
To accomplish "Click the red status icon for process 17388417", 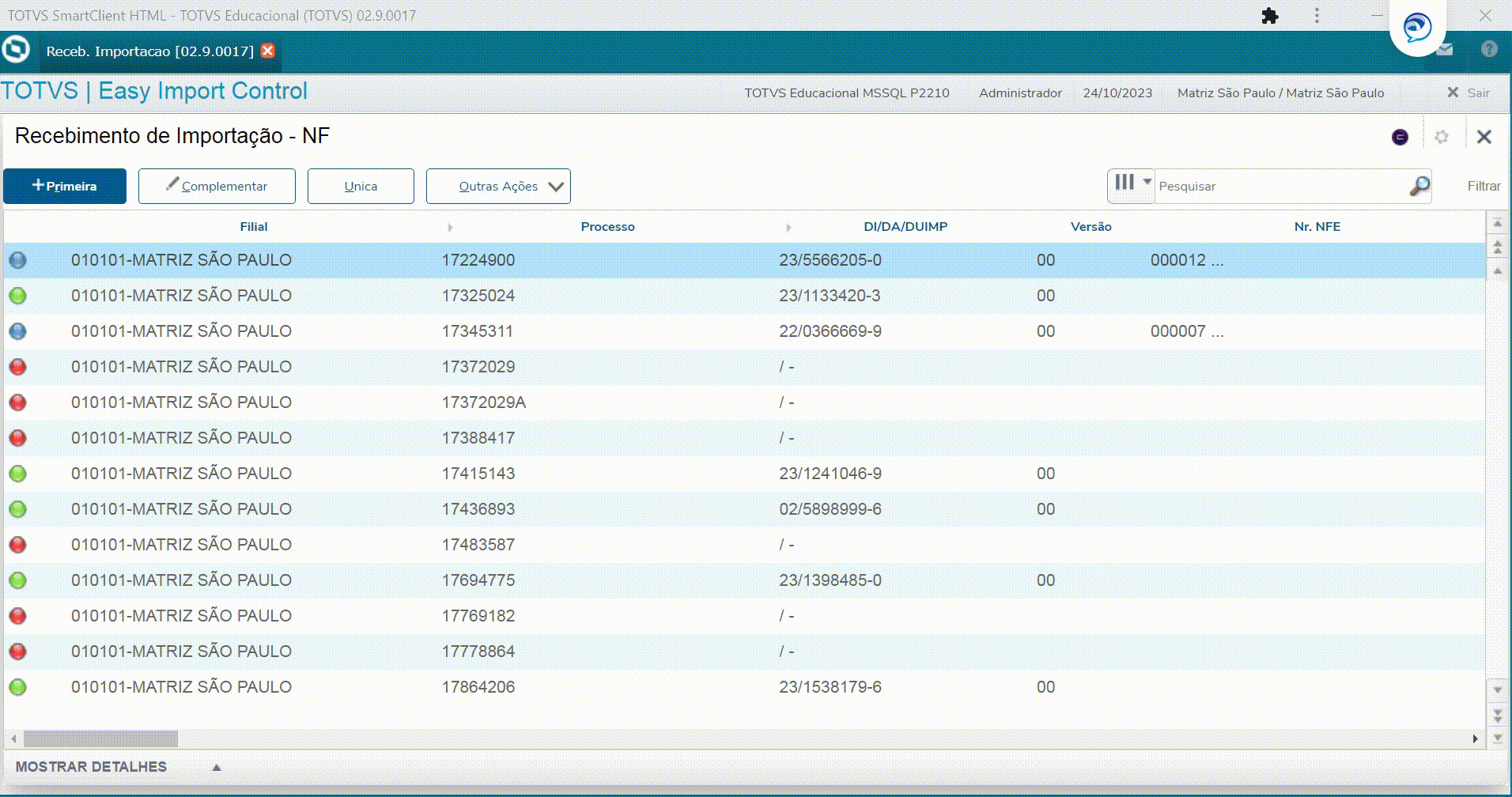I will [x=17, y=438].
